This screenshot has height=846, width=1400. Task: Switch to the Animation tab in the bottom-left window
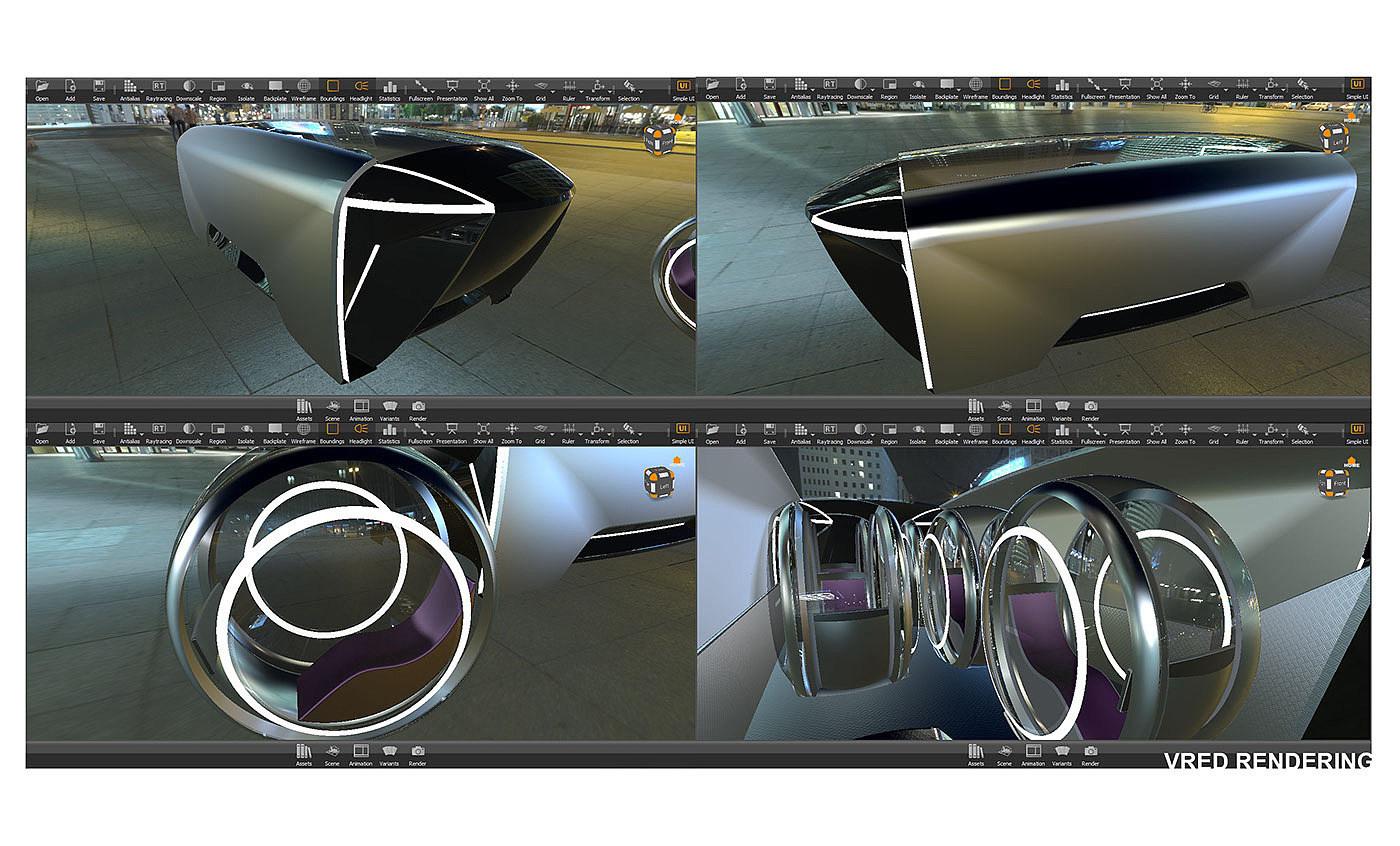(x=361, y=753)
